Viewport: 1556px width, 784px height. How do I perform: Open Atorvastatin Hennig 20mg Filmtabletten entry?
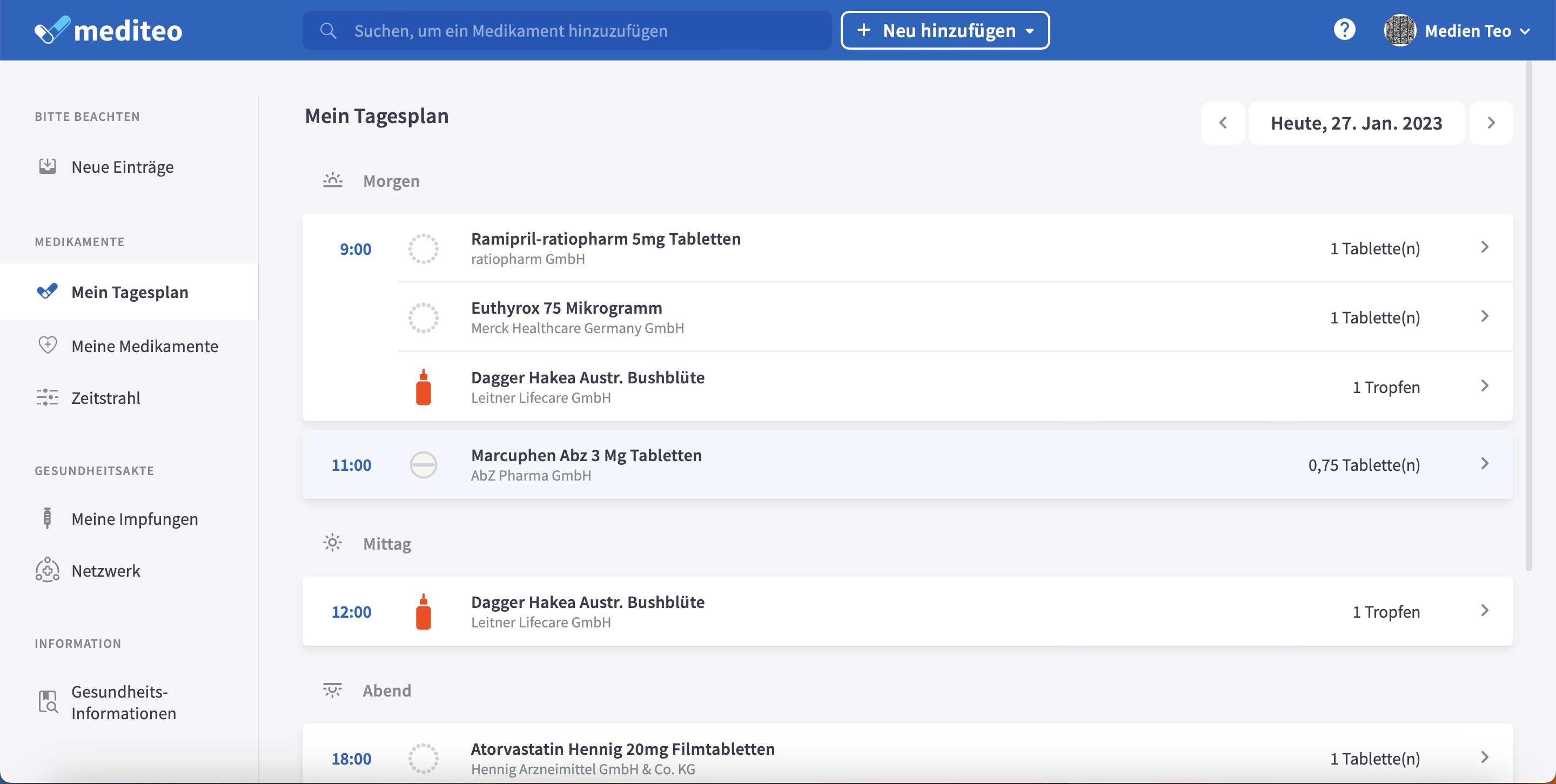(907, 754)
